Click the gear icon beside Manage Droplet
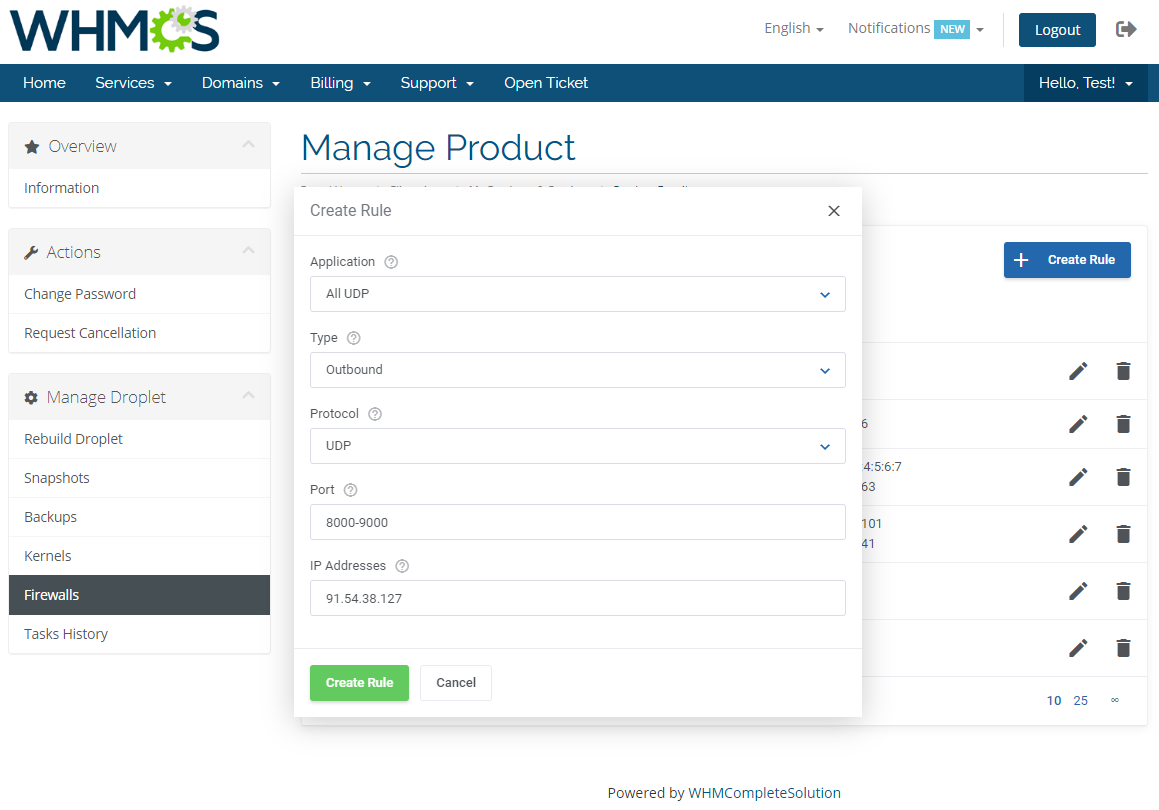Viewport: 1159px width, 810px height. click(x=30, y=396)
